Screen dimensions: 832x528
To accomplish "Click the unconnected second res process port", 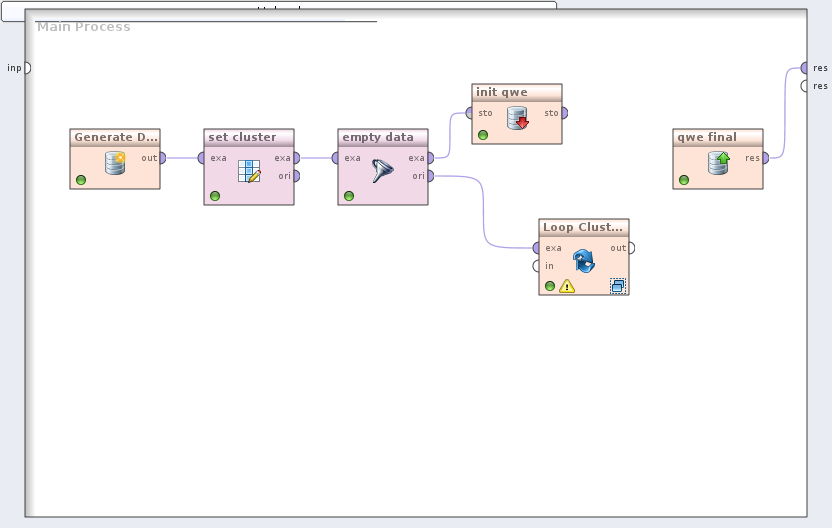I will (x=804, y=86).
